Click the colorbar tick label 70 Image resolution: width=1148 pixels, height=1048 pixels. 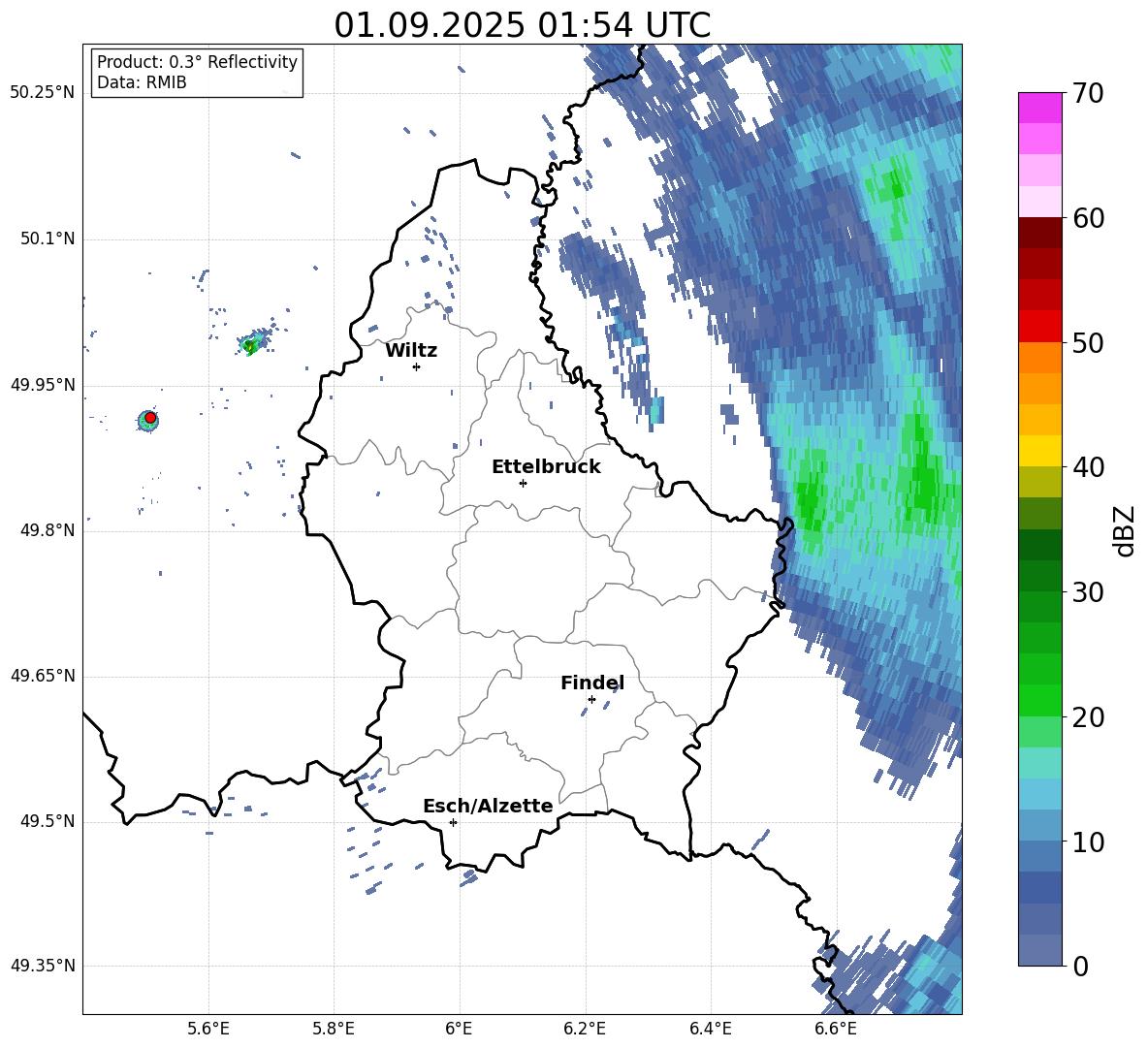(x=1088, y=94)
